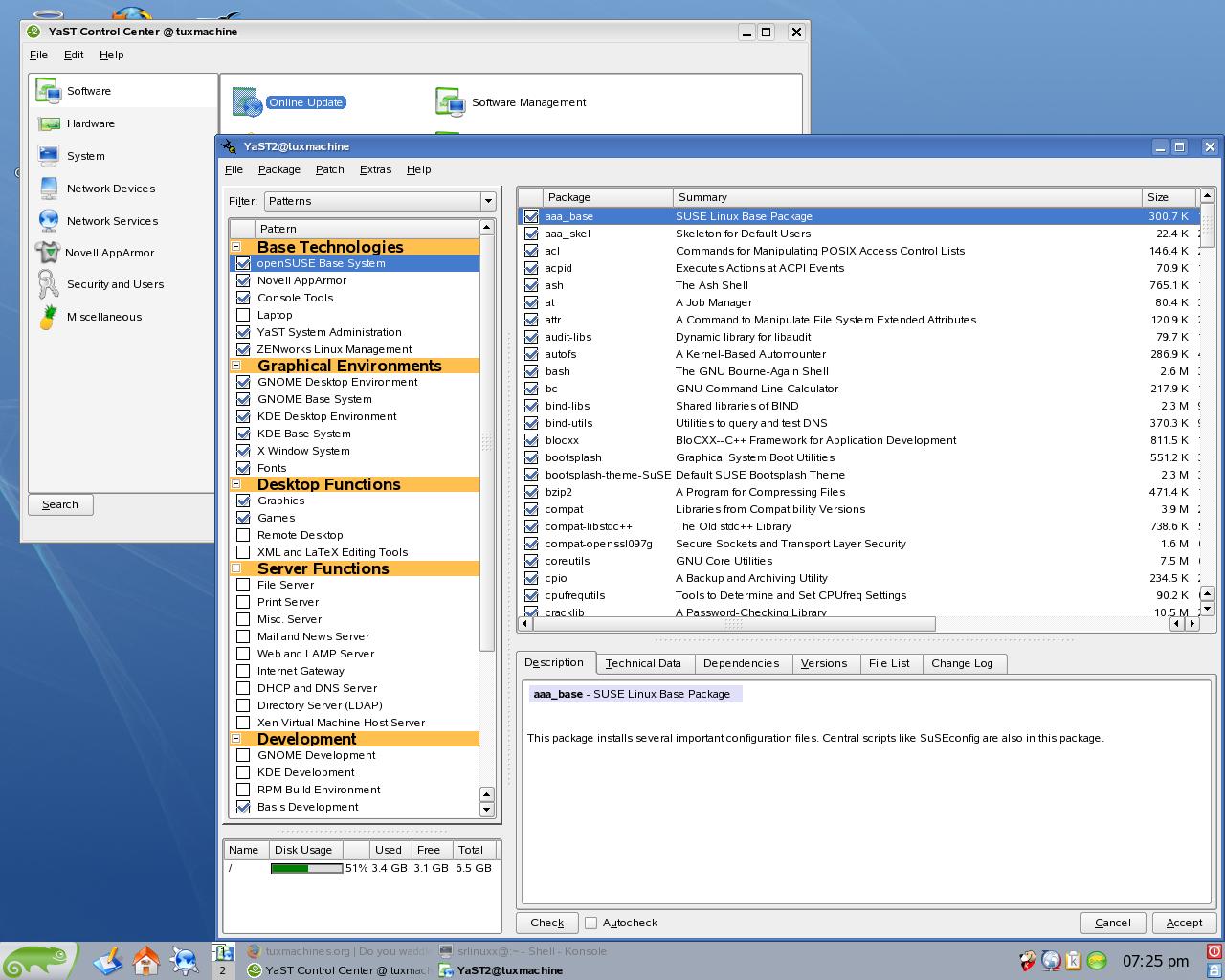
Task: Launch the office writer icon in panel
Action: point(108,960)
